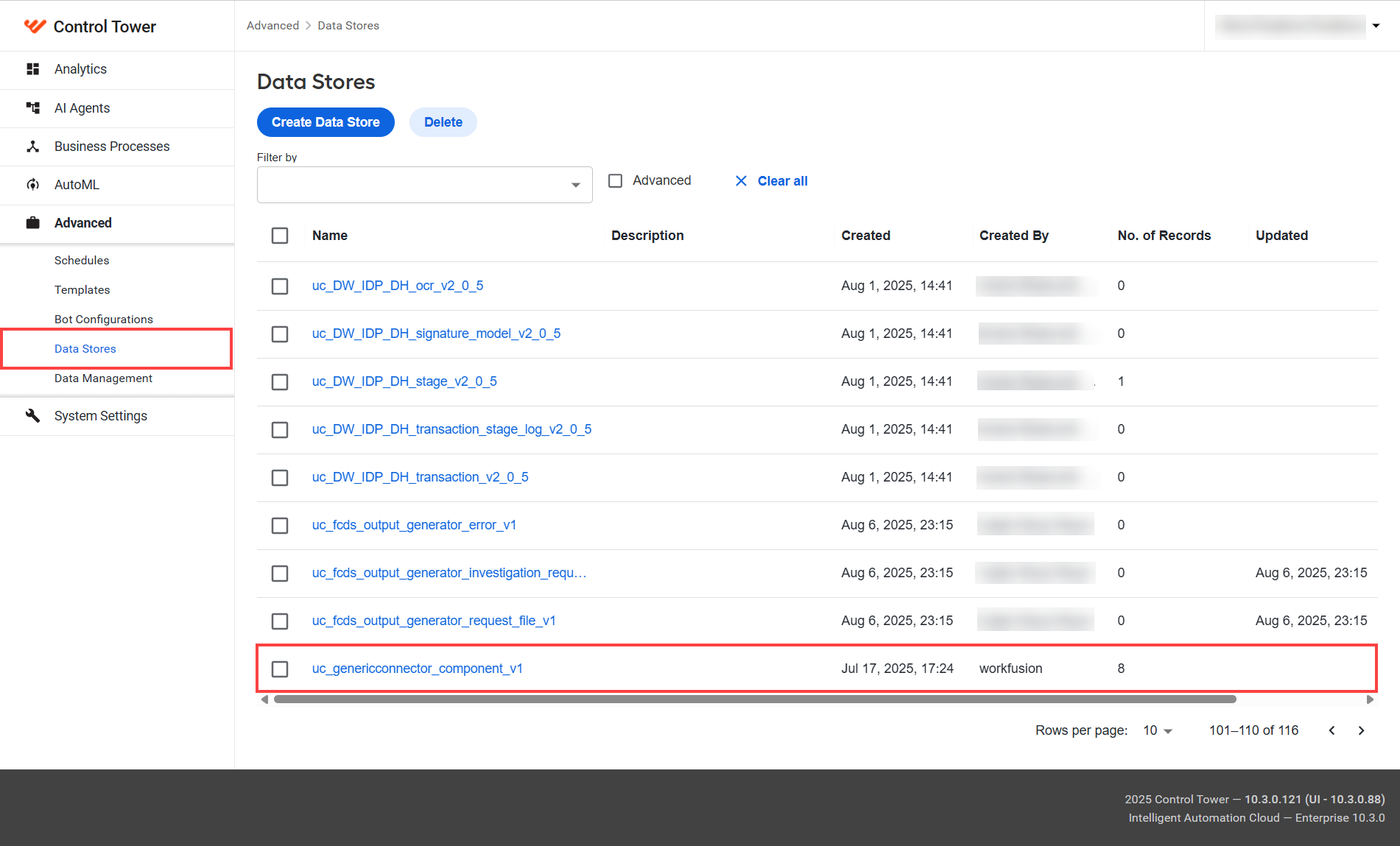Click the Advanced breadcrumb link
The image size is (1400, 846).
point(272,26)
